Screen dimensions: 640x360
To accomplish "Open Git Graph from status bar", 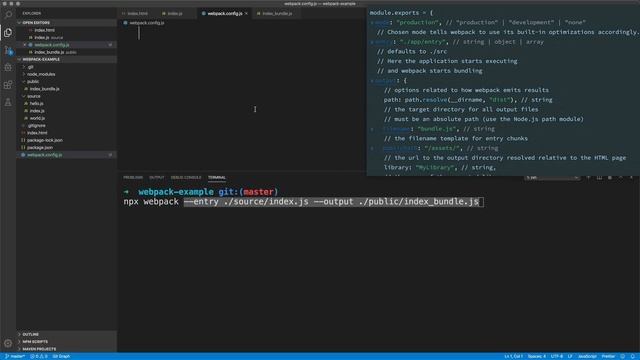I will [61, 356].
